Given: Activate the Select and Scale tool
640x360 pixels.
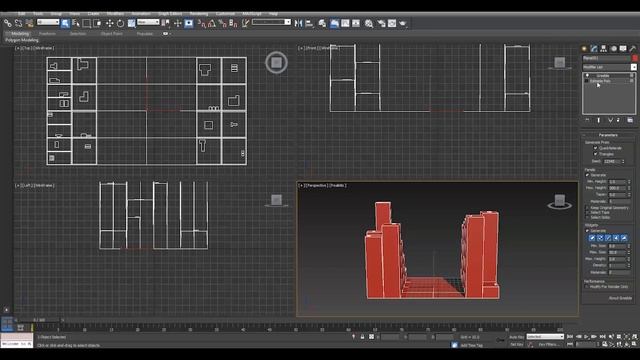Looking at the screenshot, I should (131, 23).
